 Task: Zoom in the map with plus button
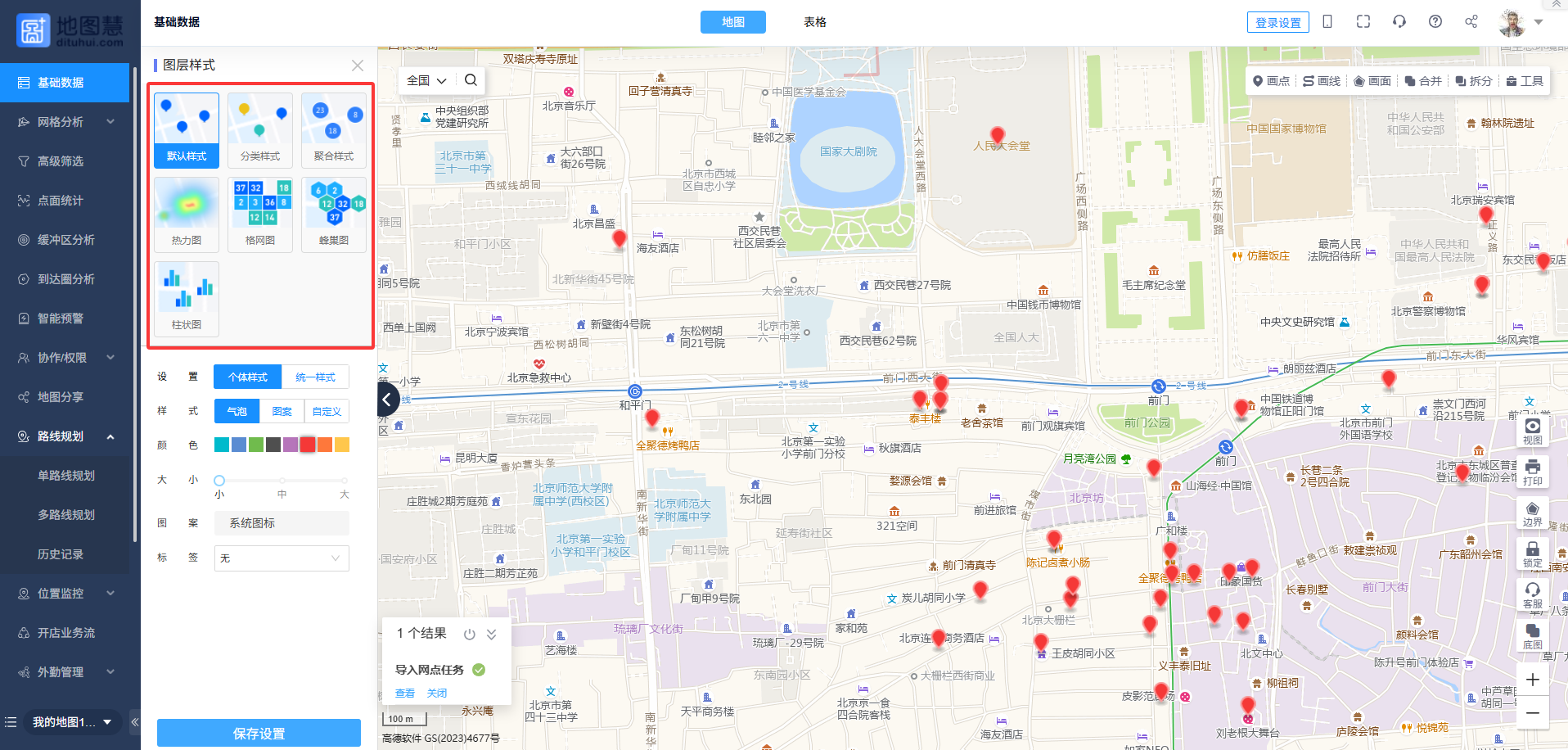(x=1532, y=680)
